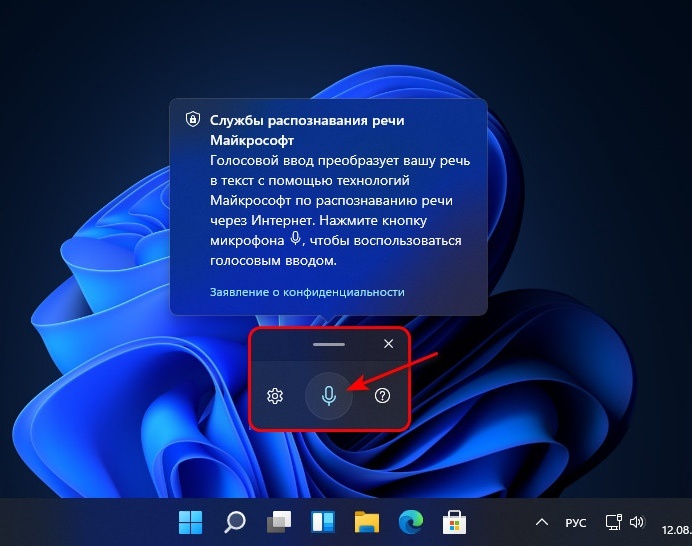Open the Windows Start menu
Viewport: 692px width, 546px height.
point(191,522)
